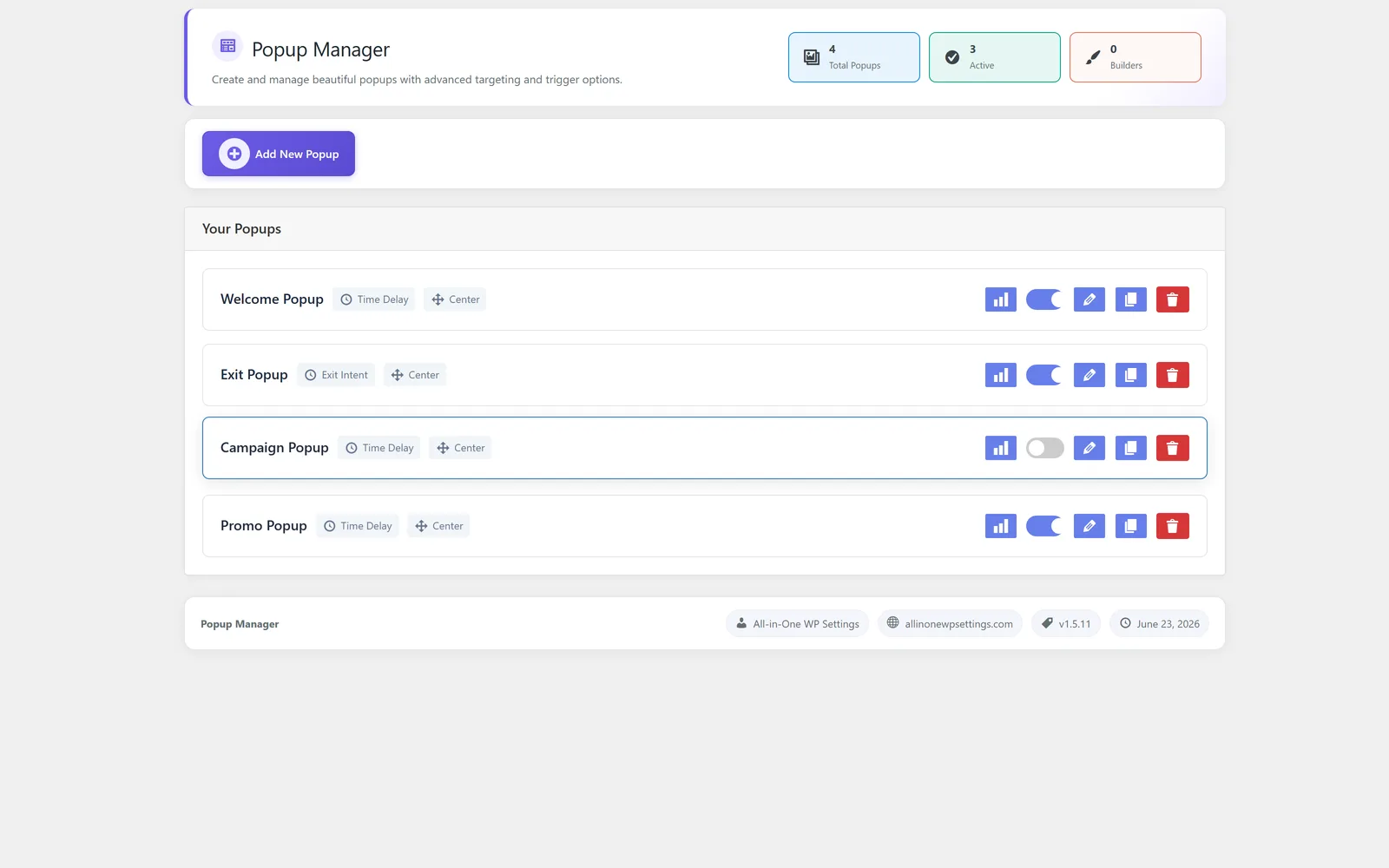Delete the Welcome Popup

(1172, 299)
